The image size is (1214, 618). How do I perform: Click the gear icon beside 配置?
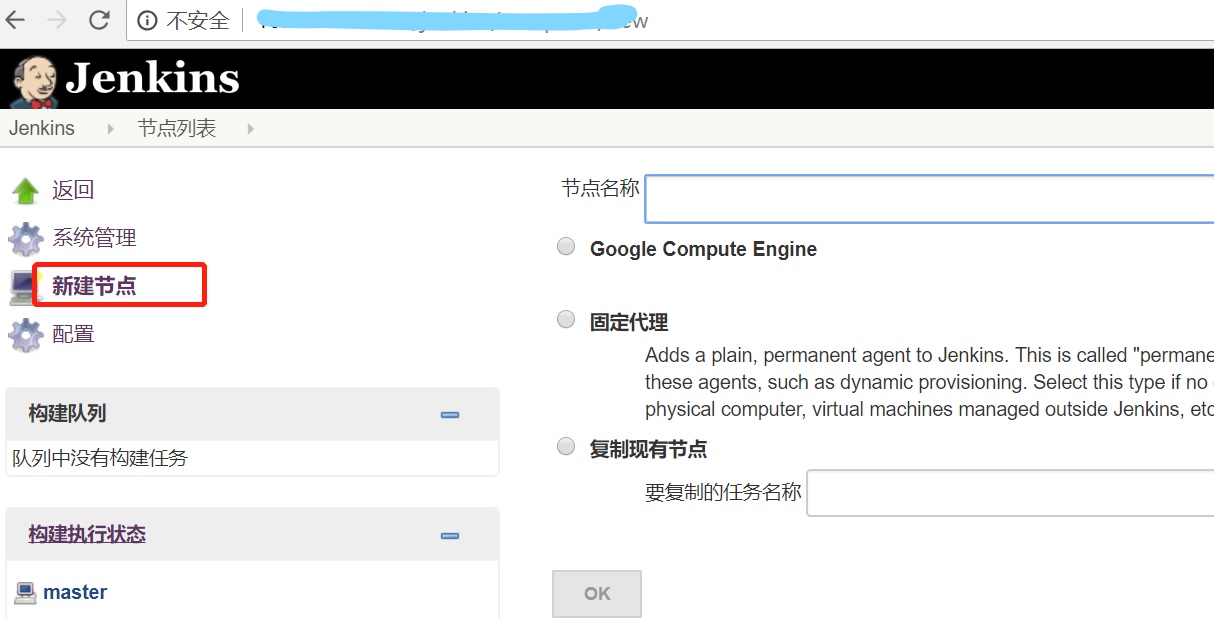(25, 335)
